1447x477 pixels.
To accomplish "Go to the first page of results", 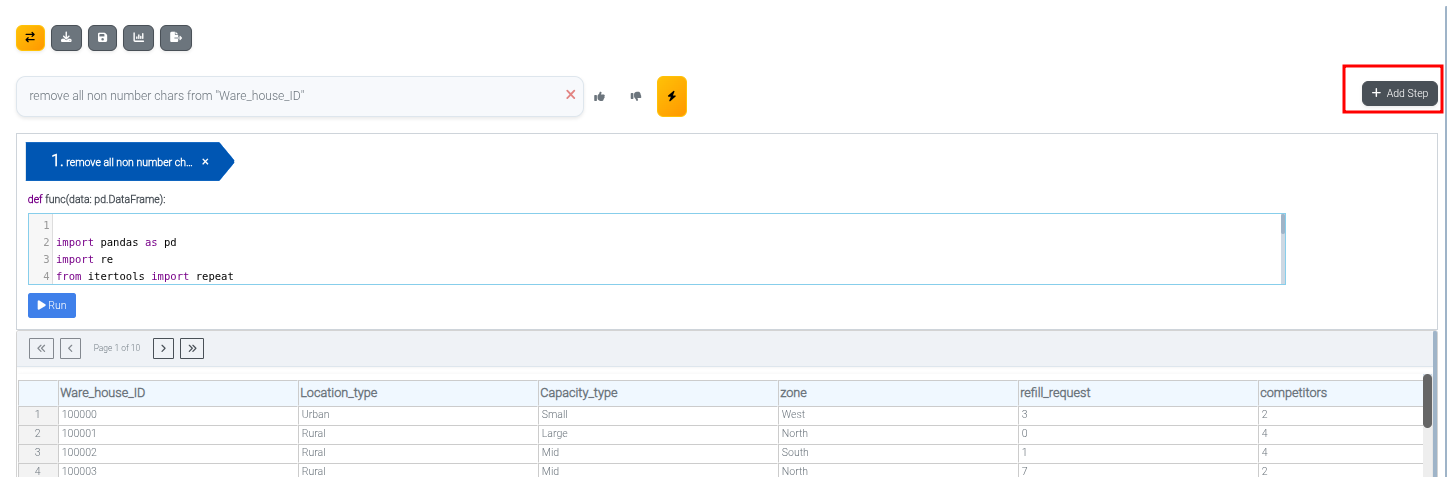I will click(42, 348).
